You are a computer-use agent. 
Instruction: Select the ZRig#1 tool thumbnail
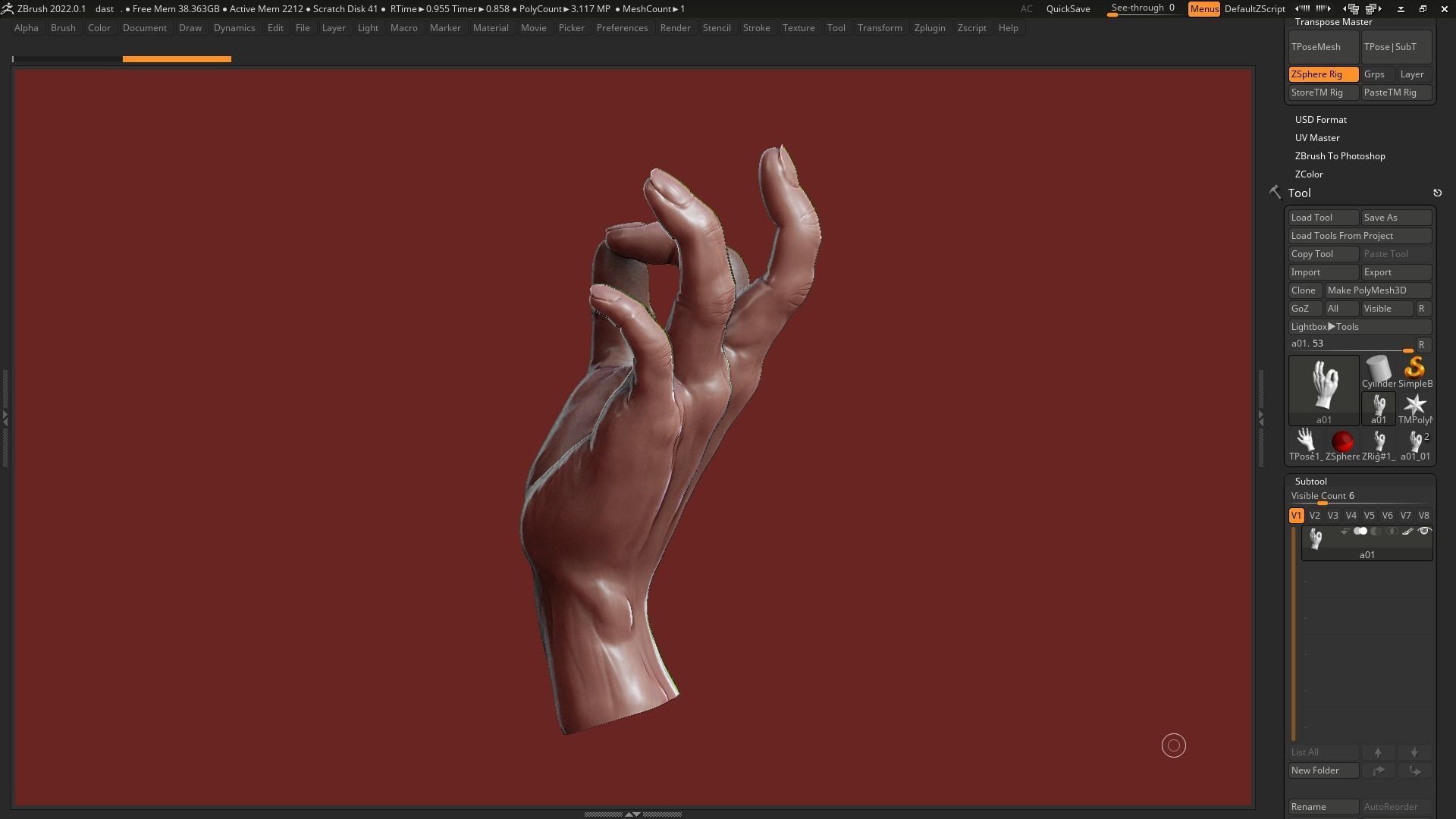coord(1378,445)
